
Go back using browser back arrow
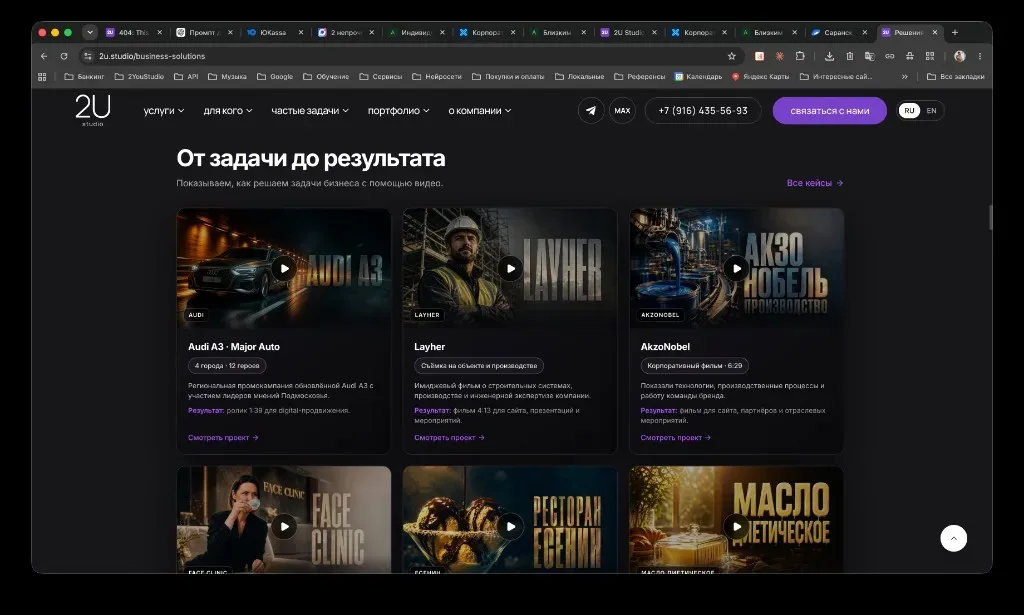tap(44, 56)
